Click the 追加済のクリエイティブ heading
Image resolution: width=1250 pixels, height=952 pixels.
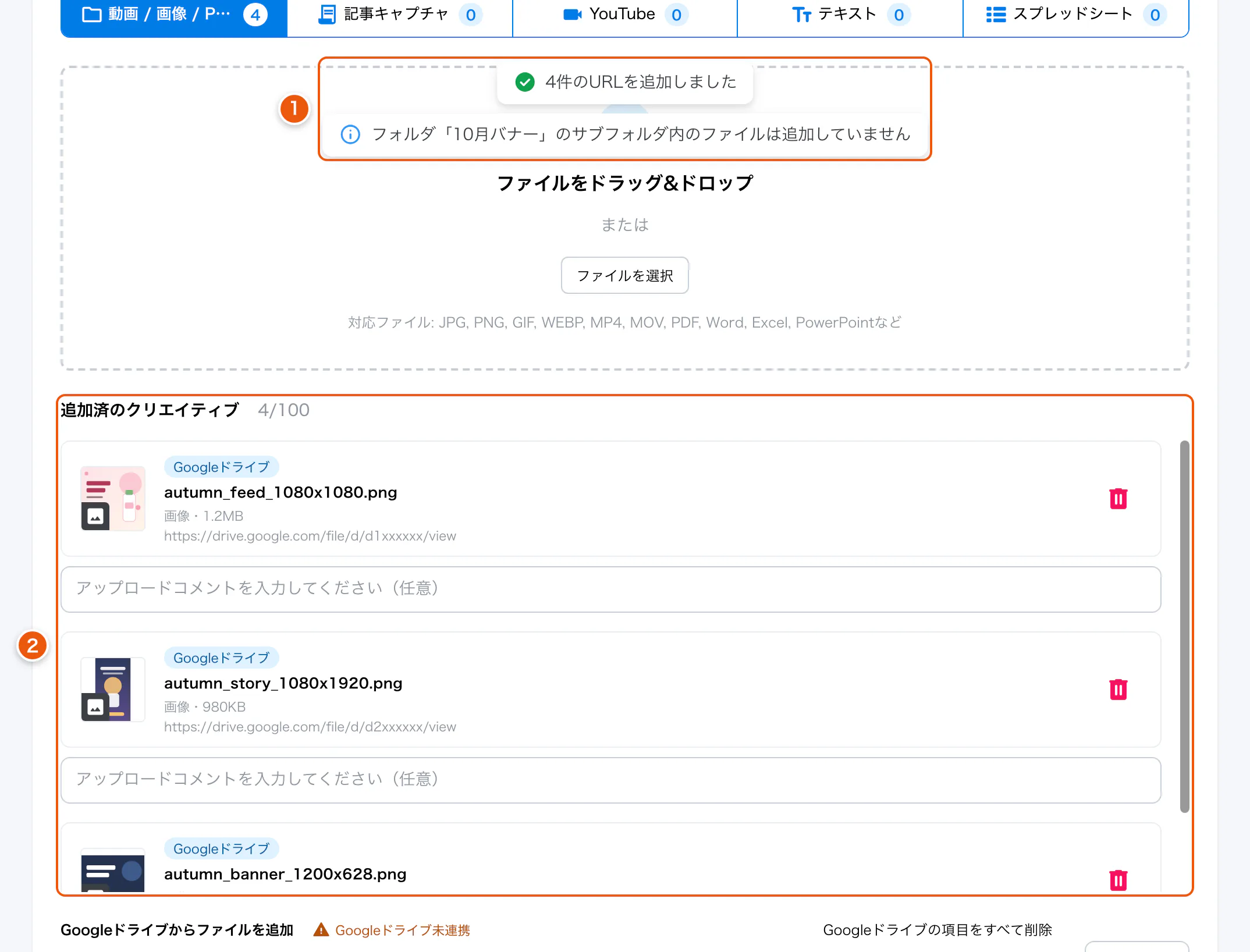pos(150,410)
